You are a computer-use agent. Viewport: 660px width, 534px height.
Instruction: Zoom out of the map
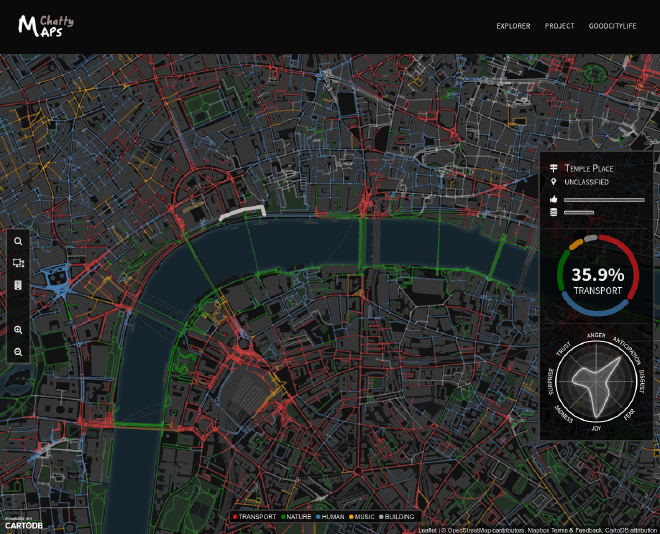[18, 352]
